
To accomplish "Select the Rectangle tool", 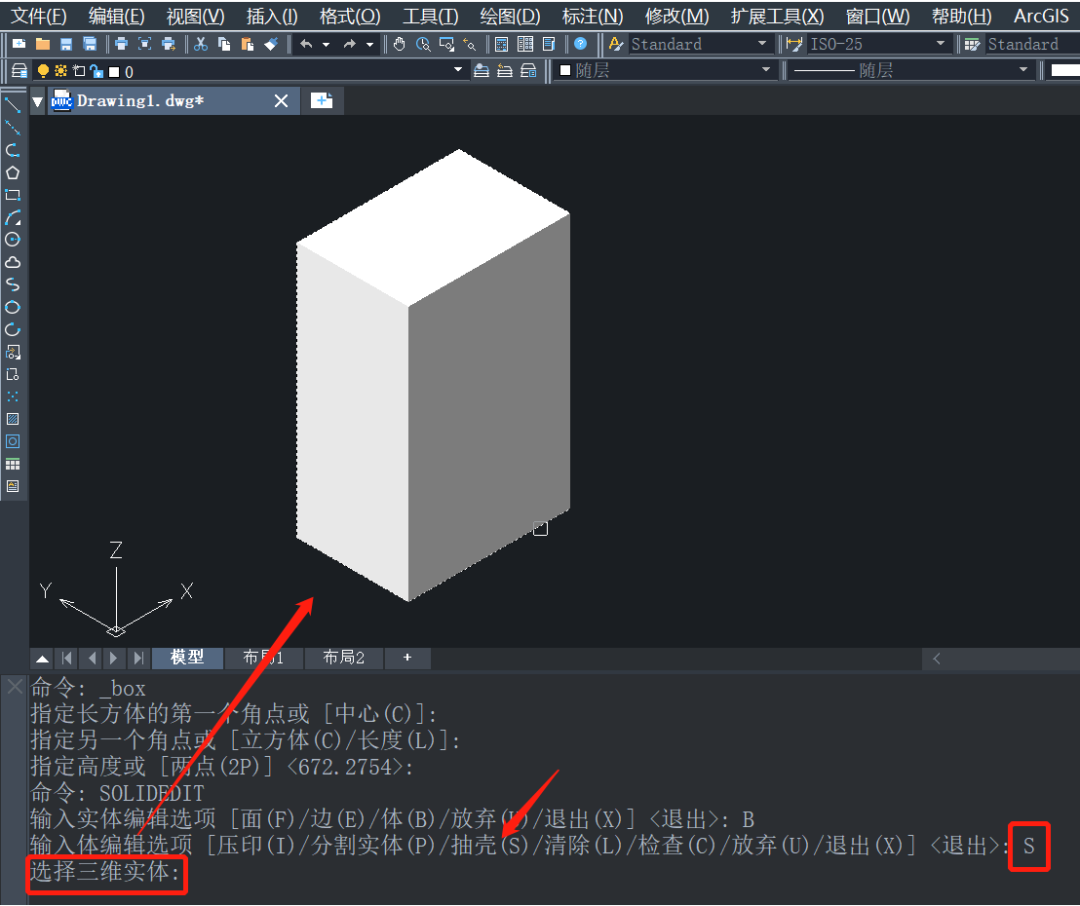I will point(12,195).
